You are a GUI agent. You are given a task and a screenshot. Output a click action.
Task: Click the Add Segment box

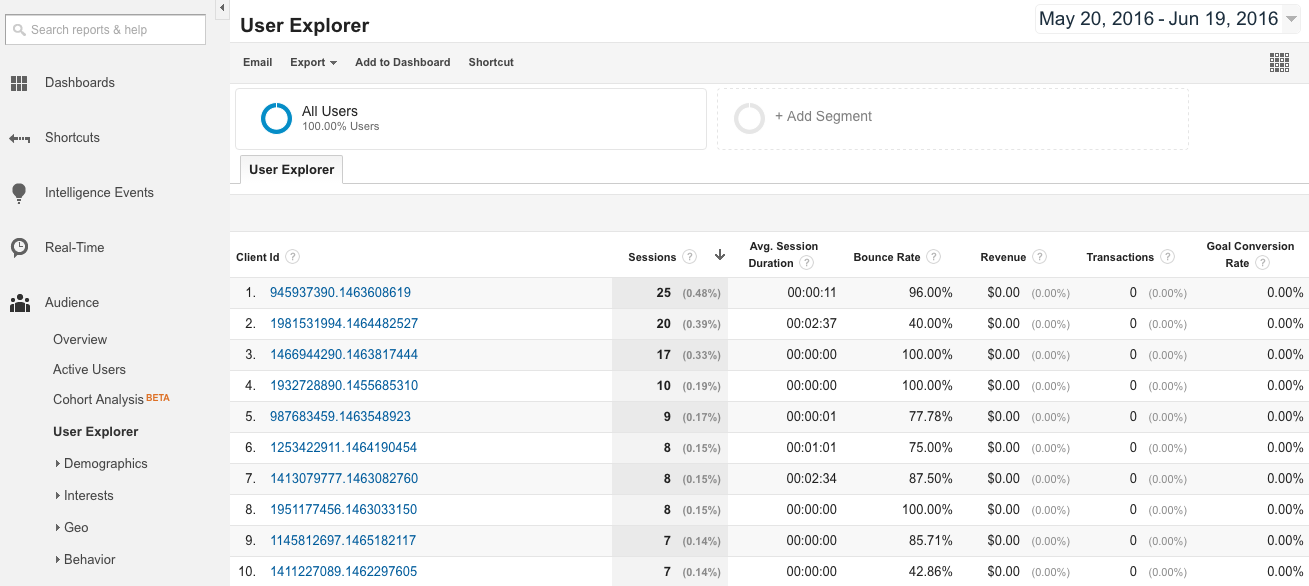coord(952,118)
